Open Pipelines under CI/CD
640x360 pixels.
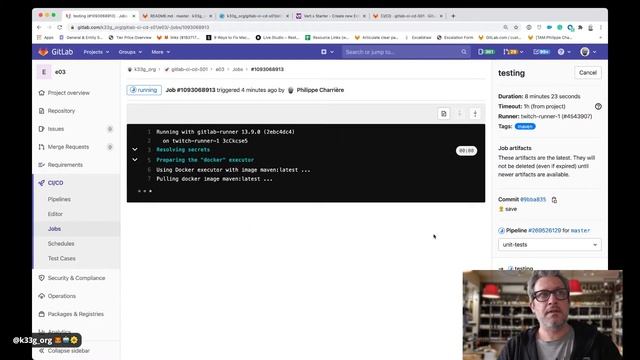59,199
